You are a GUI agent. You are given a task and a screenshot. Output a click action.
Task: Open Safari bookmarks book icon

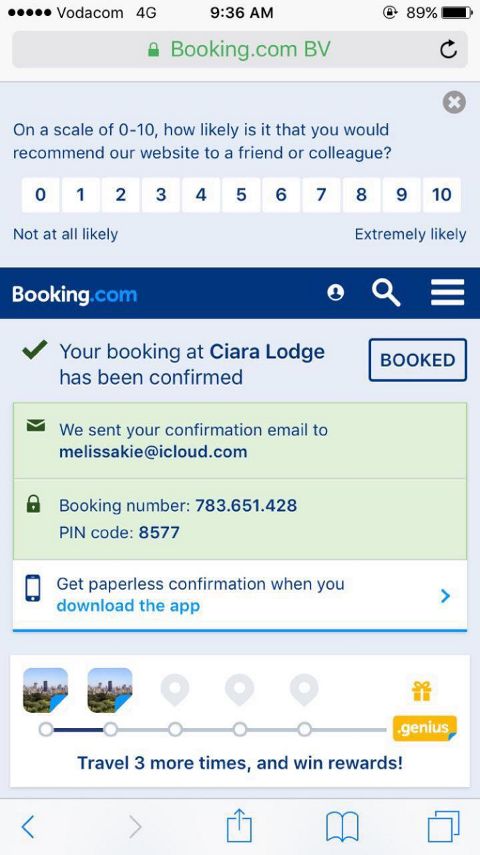(x=342, y=827)
